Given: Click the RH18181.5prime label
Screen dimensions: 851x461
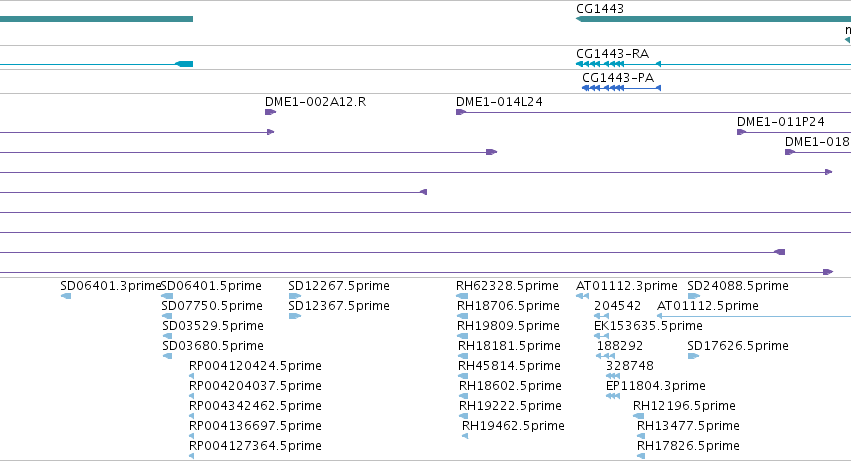Looking at the screenshot, I should 509,346.
